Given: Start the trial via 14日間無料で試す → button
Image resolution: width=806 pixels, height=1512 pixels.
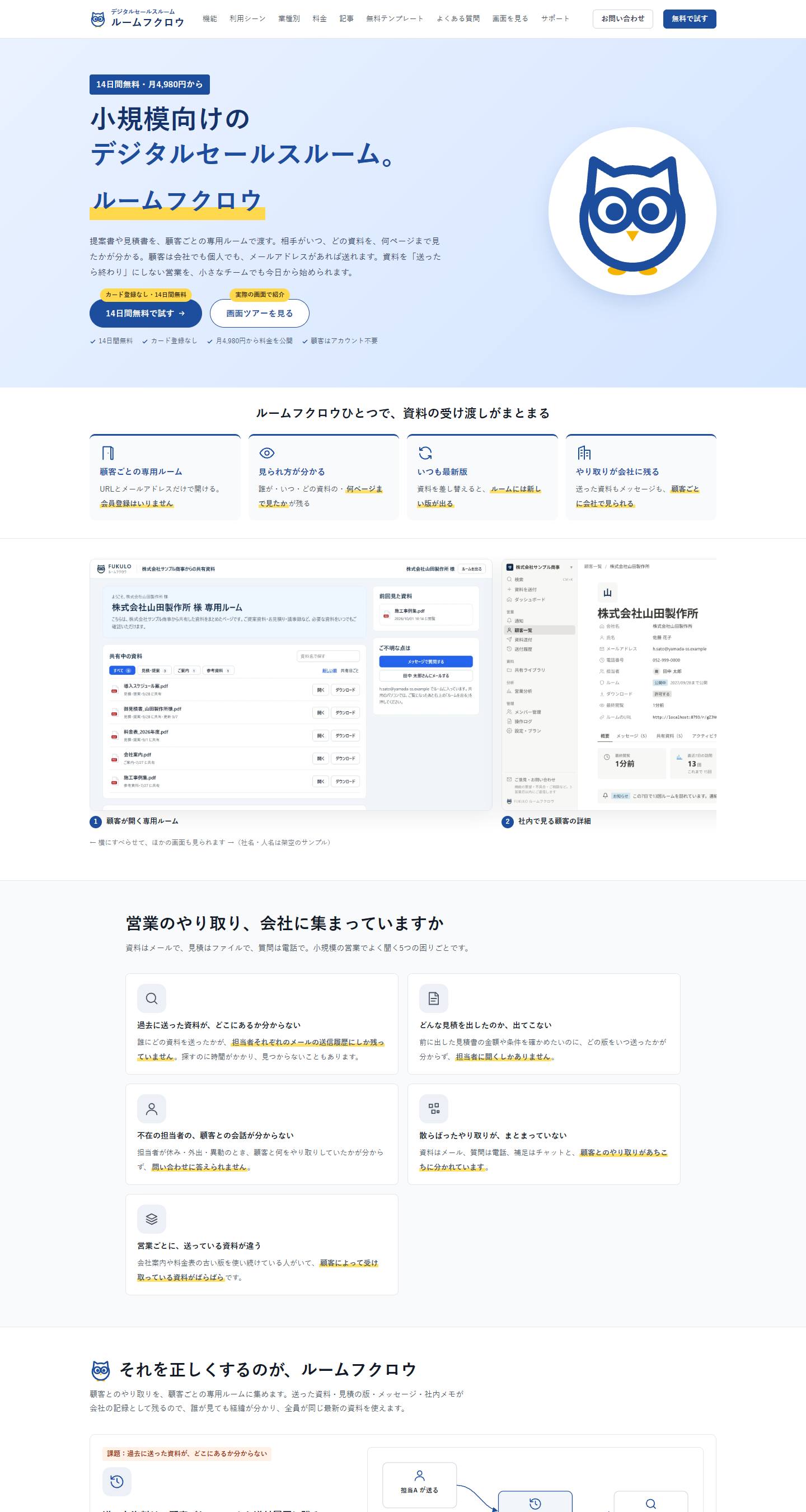Looking at the screenshot, I should point(146,314).
